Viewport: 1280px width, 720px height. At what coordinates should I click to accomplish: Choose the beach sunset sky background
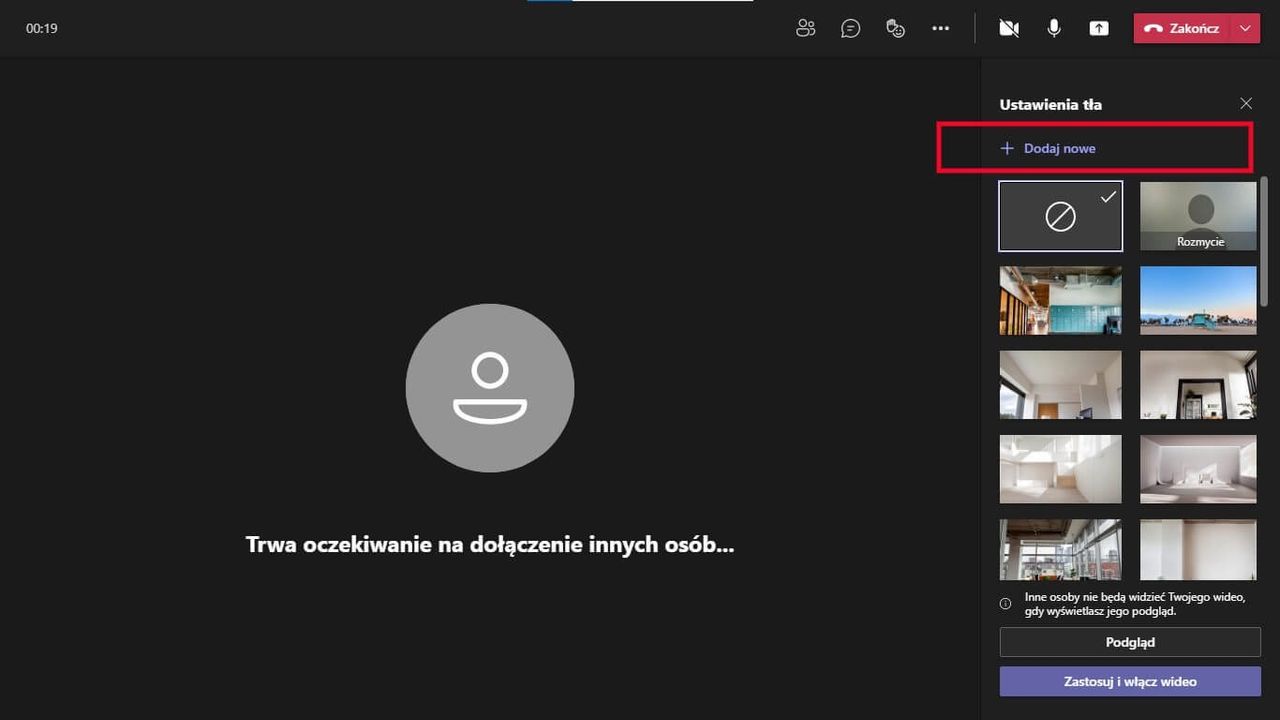coord(1198,300)
